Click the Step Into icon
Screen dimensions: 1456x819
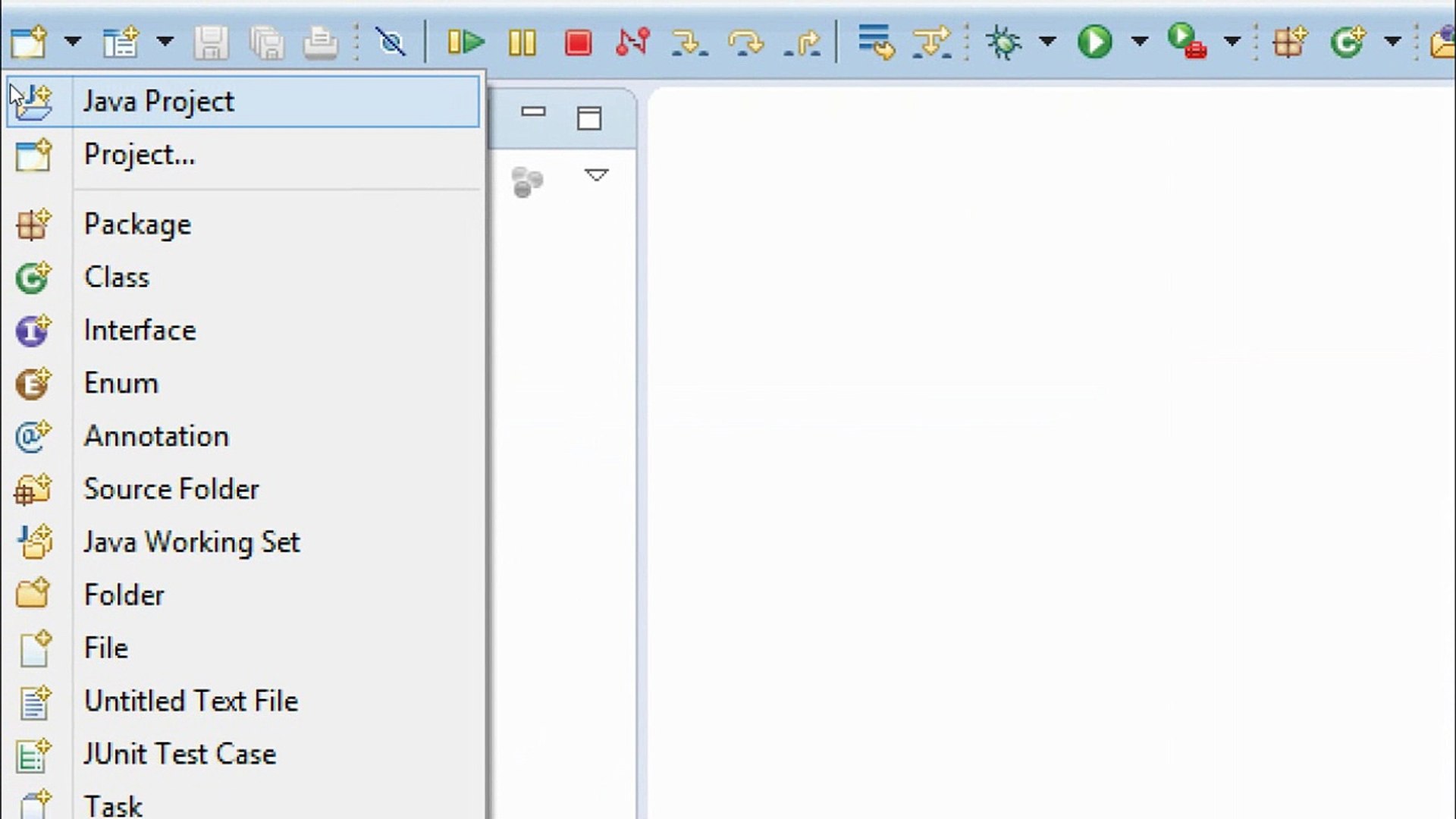pos(689,42)
